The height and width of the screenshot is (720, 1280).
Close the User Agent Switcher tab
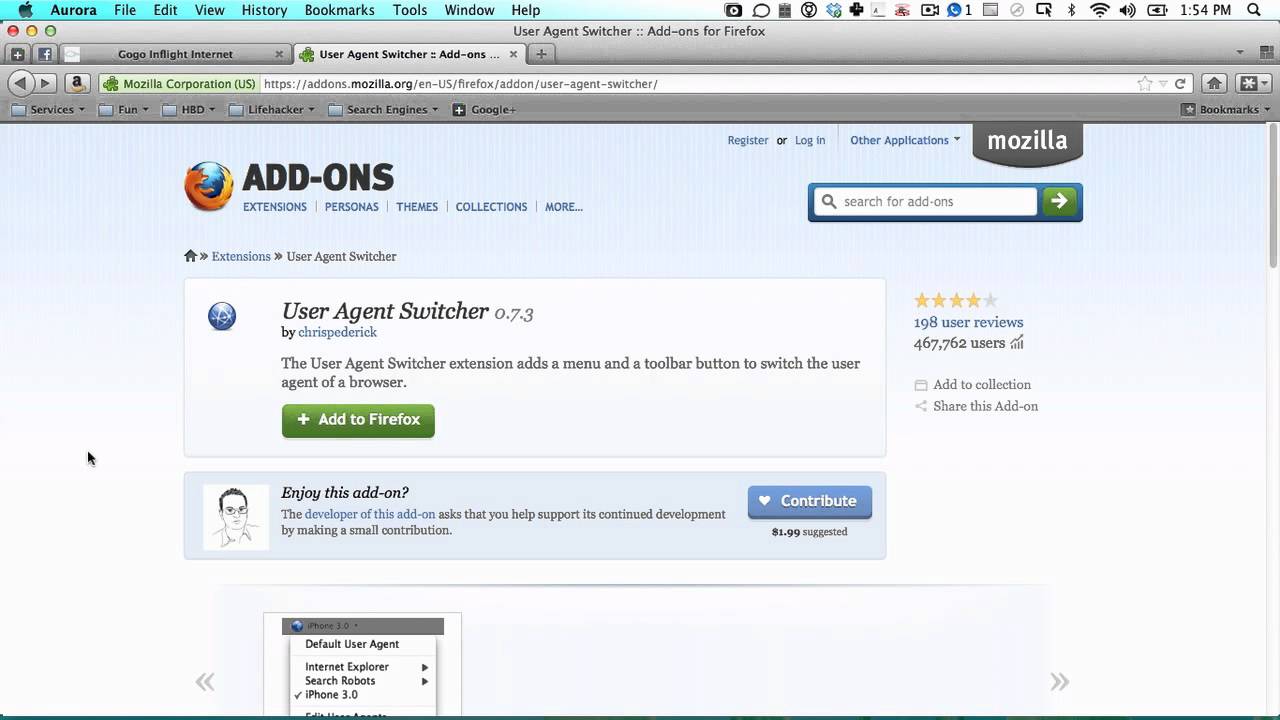[511, 54]
